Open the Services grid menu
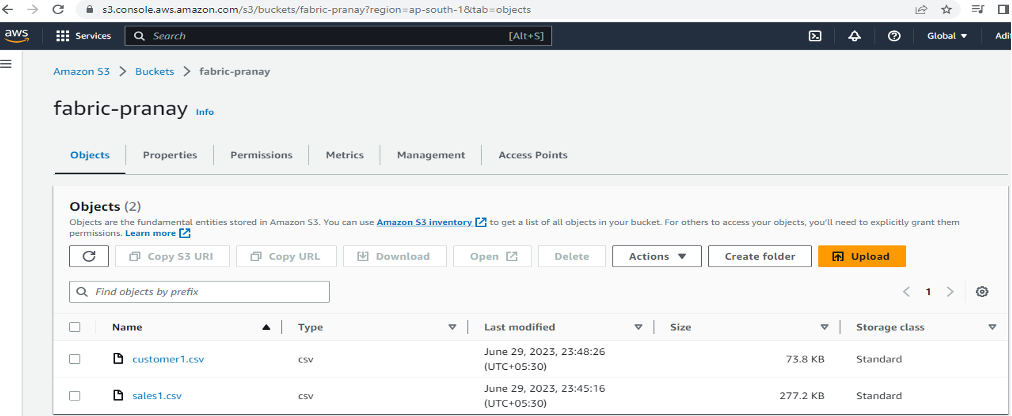Screen dimensions: 1012x416 coord(83,36)
